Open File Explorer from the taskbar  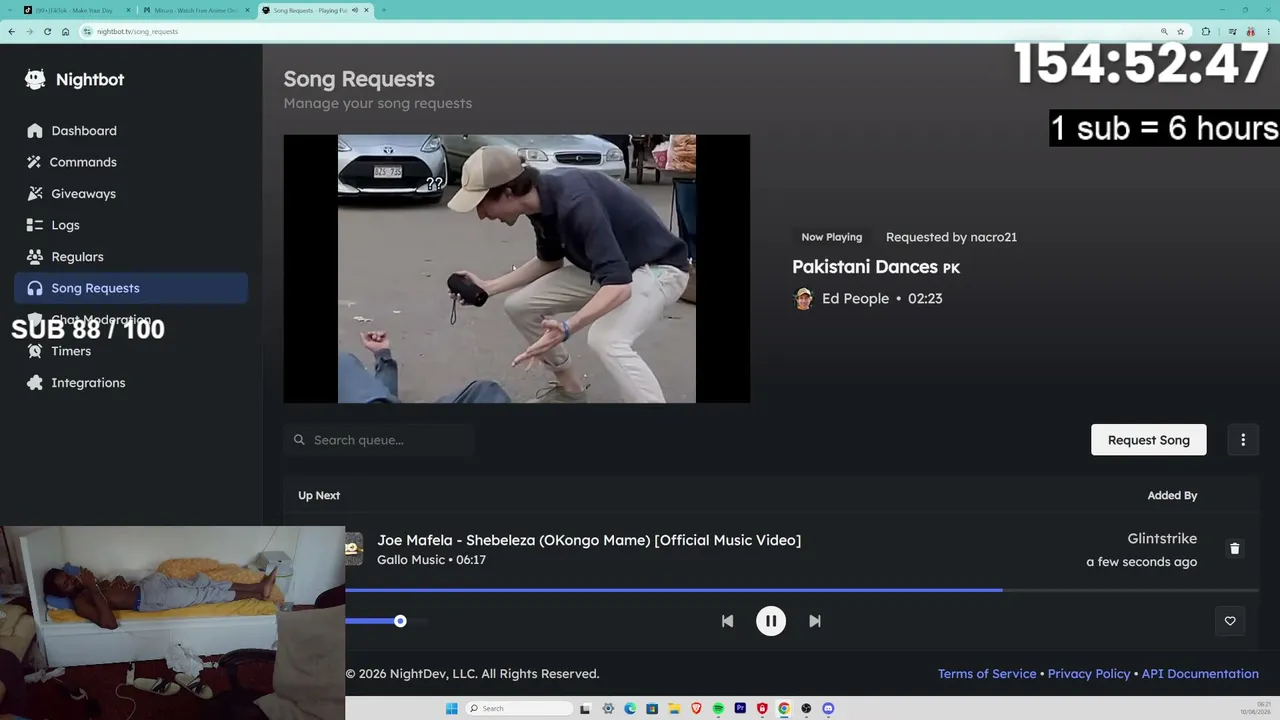click(x=674, y=708)
